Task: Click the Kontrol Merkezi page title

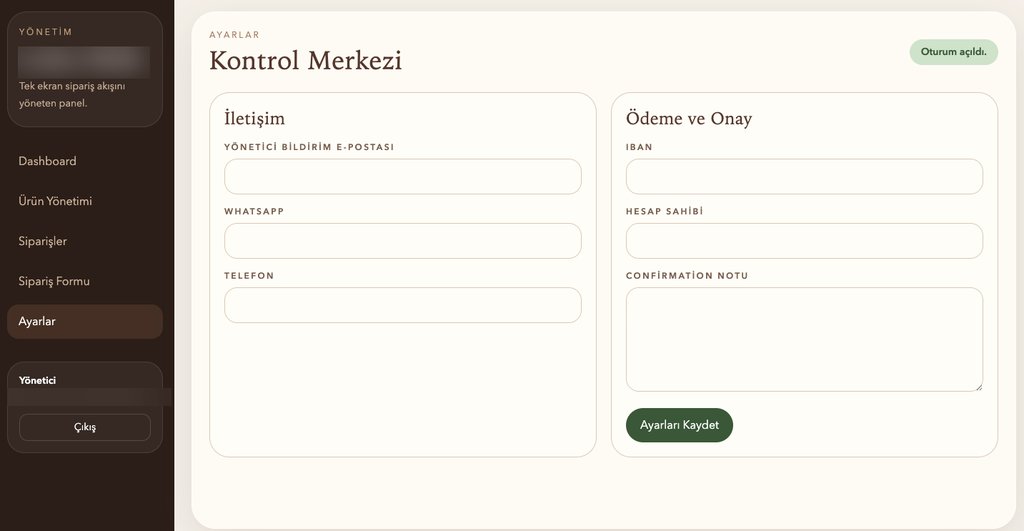Action: (x=305, y=60)
